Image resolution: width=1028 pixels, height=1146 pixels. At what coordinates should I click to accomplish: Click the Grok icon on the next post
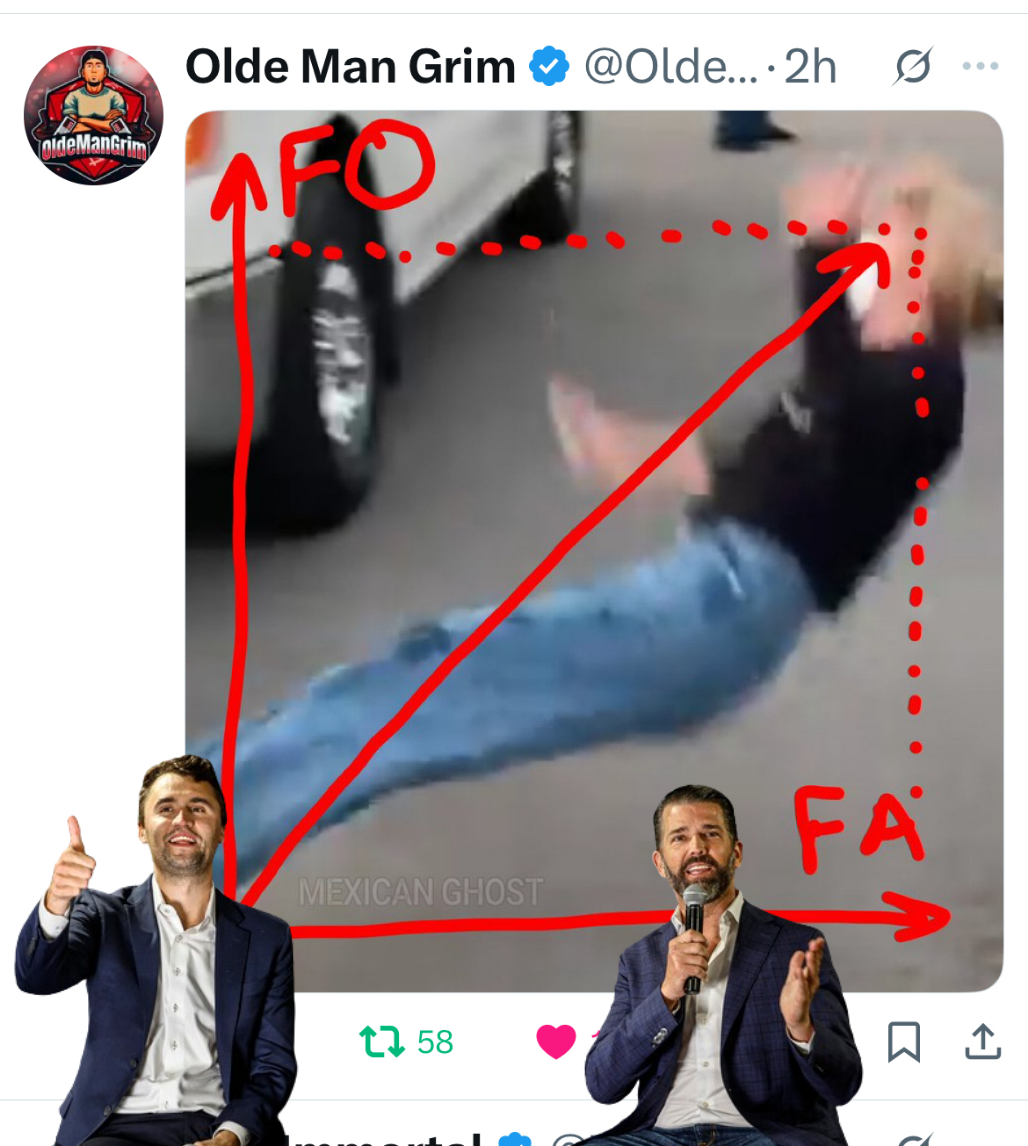click(915, 1140)
